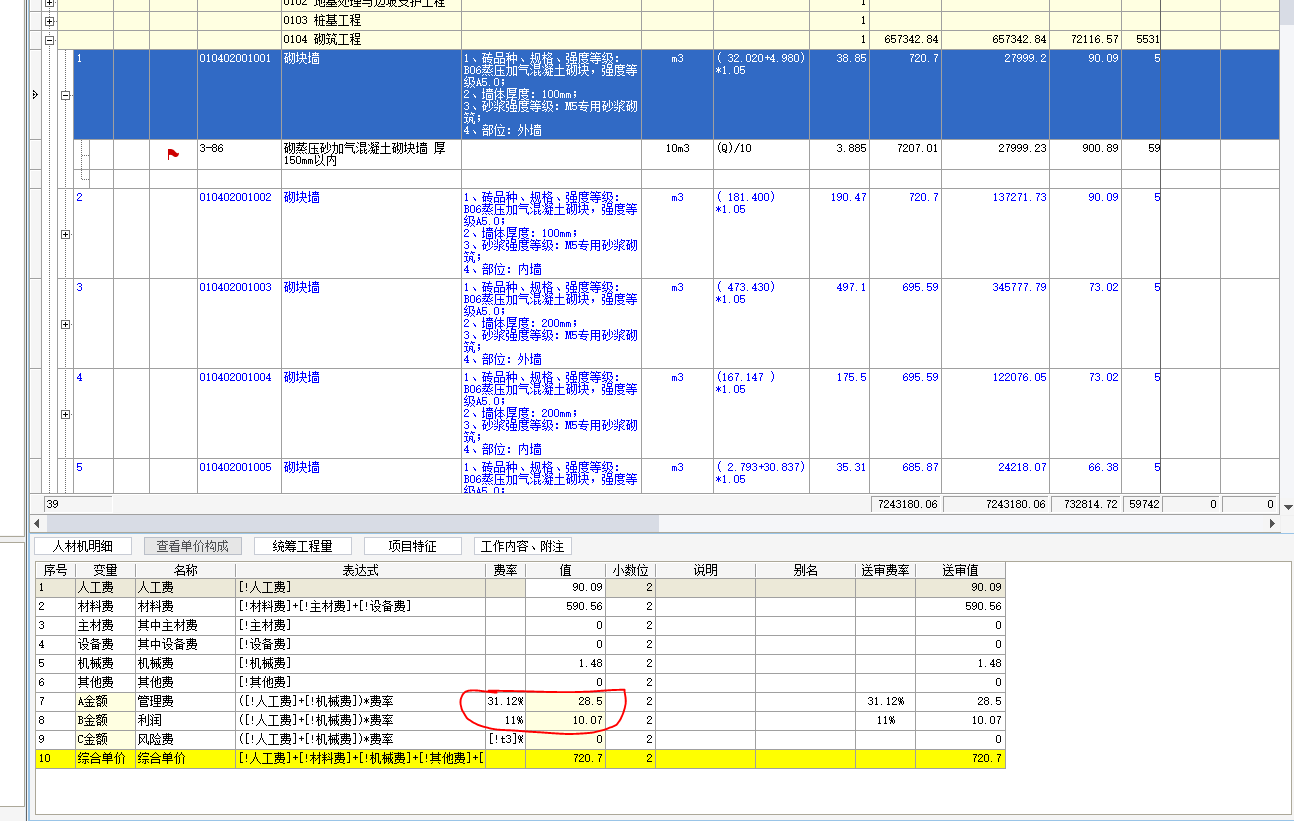Click the current-row arrow indicator at left edge

point(36,94)
